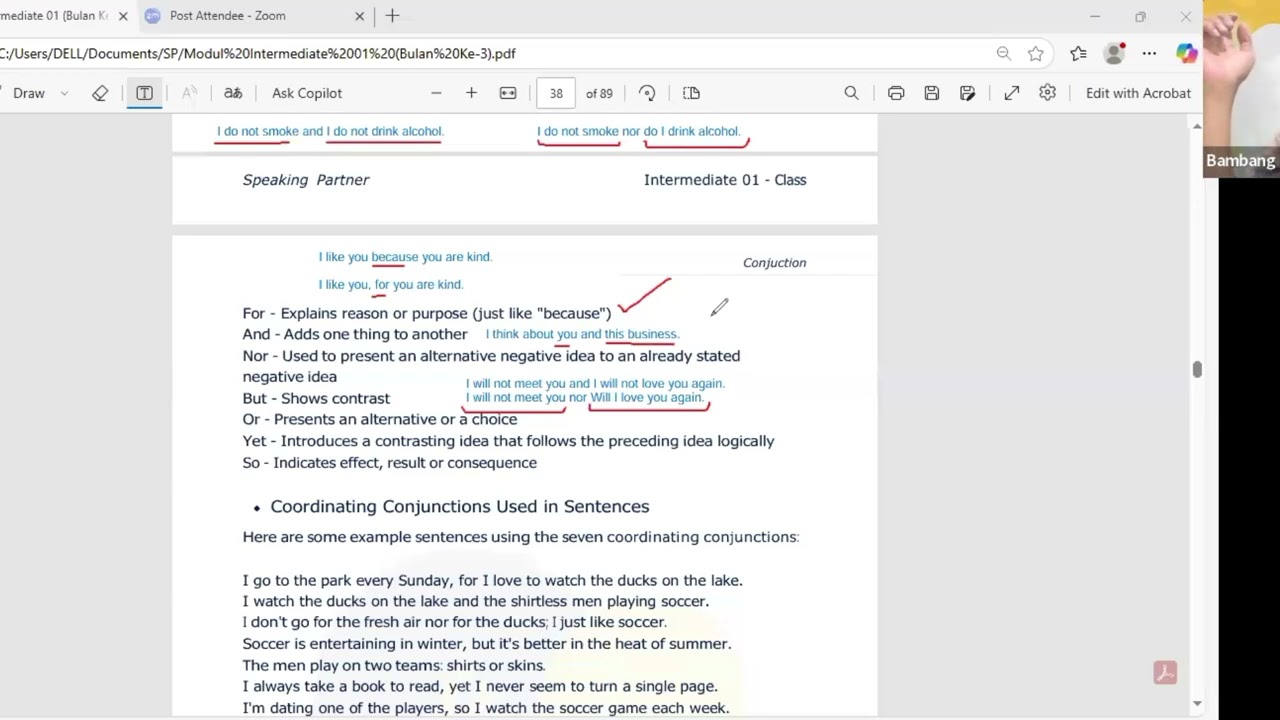Viewport: 1280px width, 720px height.
Task: Click the heading 'Coordinating Conjunctions Used in Sentences'
Action: pos(460,506)
